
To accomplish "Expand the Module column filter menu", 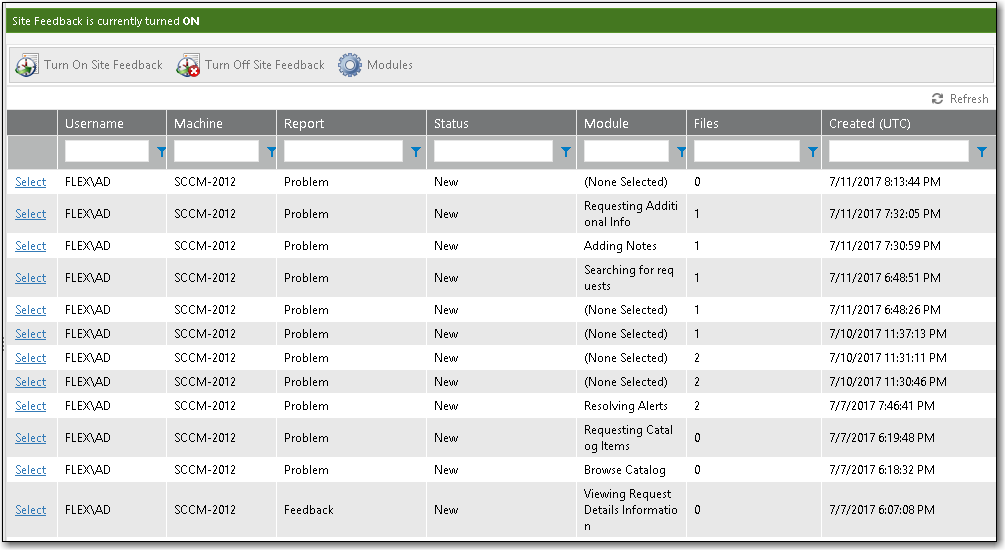I will [x=681, y=152].
